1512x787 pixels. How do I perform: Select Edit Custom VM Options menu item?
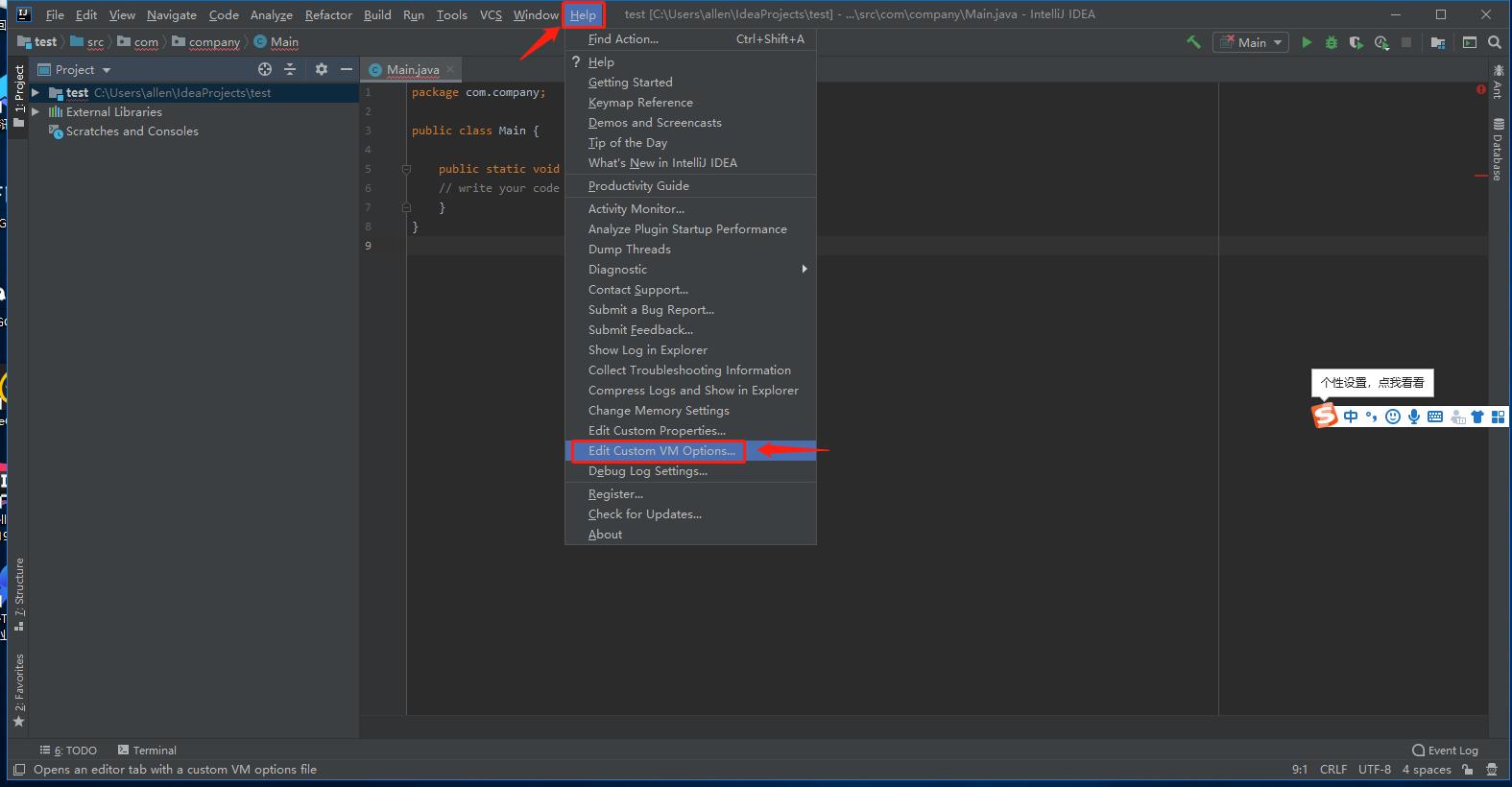pos(661,451)
